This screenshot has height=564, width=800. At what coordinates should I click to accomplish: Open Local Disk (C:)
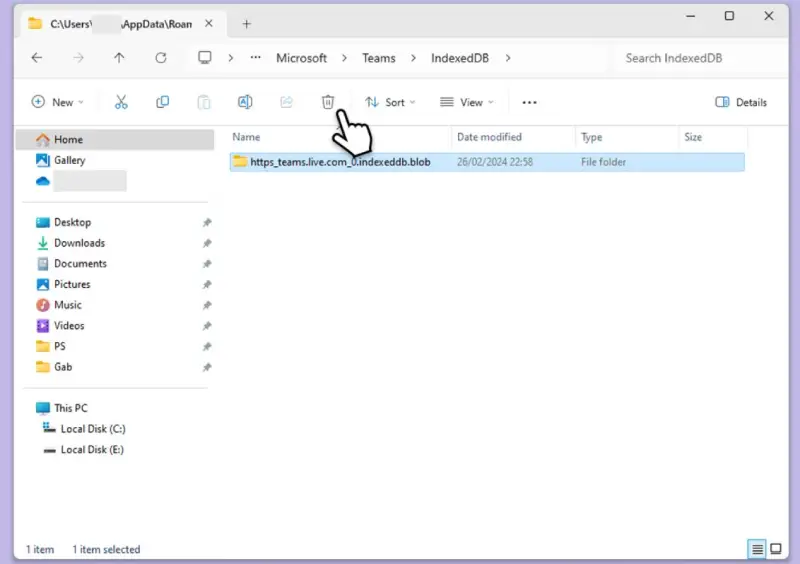pos(92,429)
